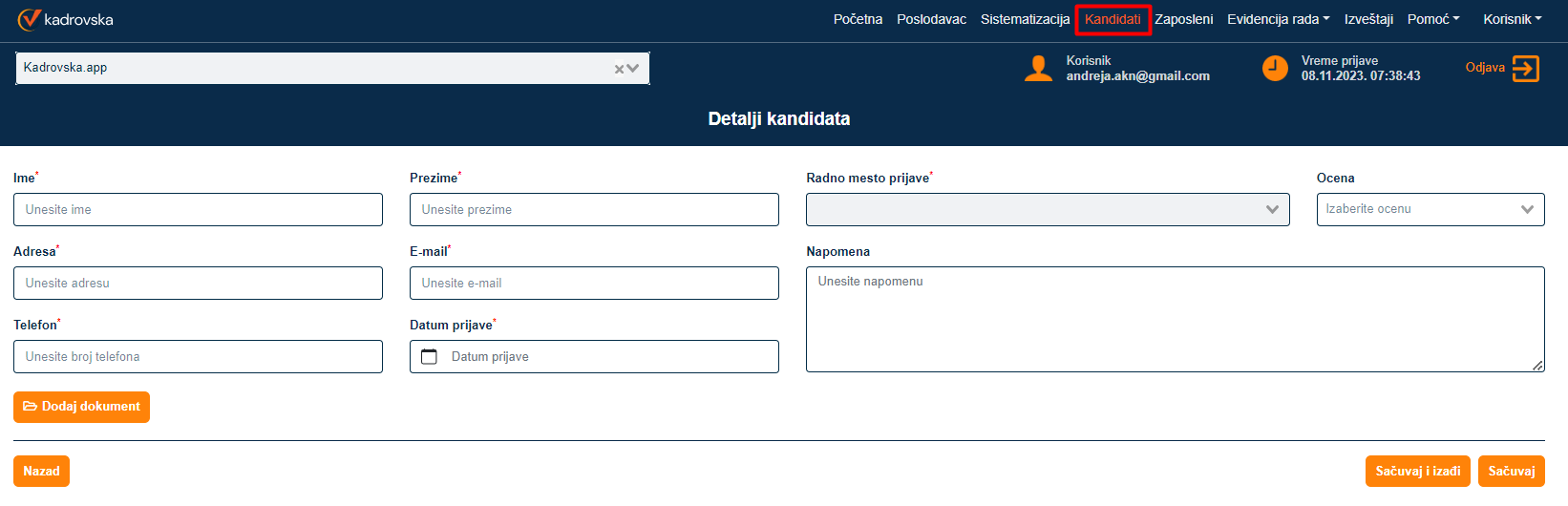Click the Sačuvaj i izađi button
Screen dimensions: 1568x506
[x=1417, y=471]
